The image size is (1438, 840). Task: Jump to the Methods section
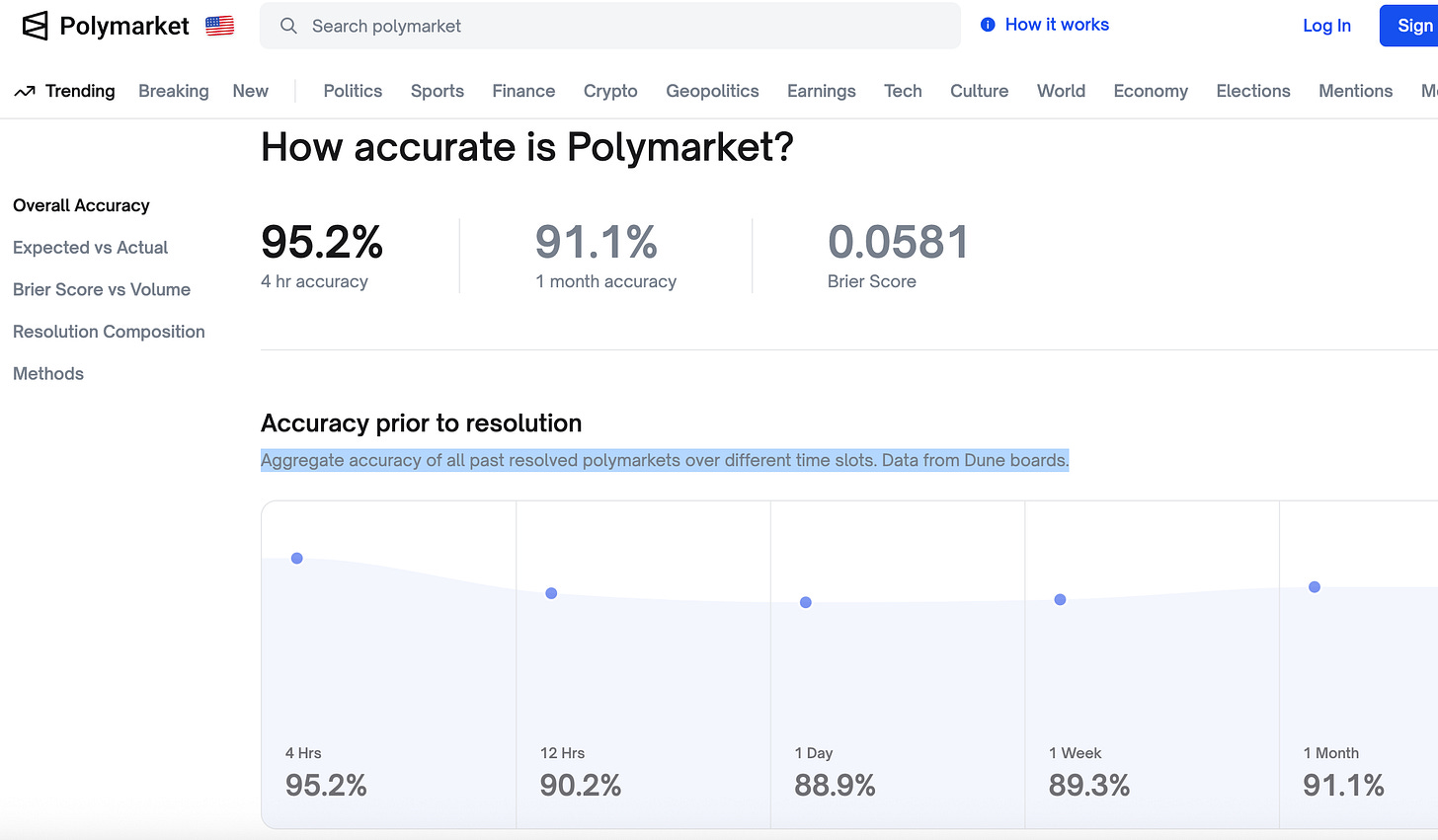click(x=48, y=374)
